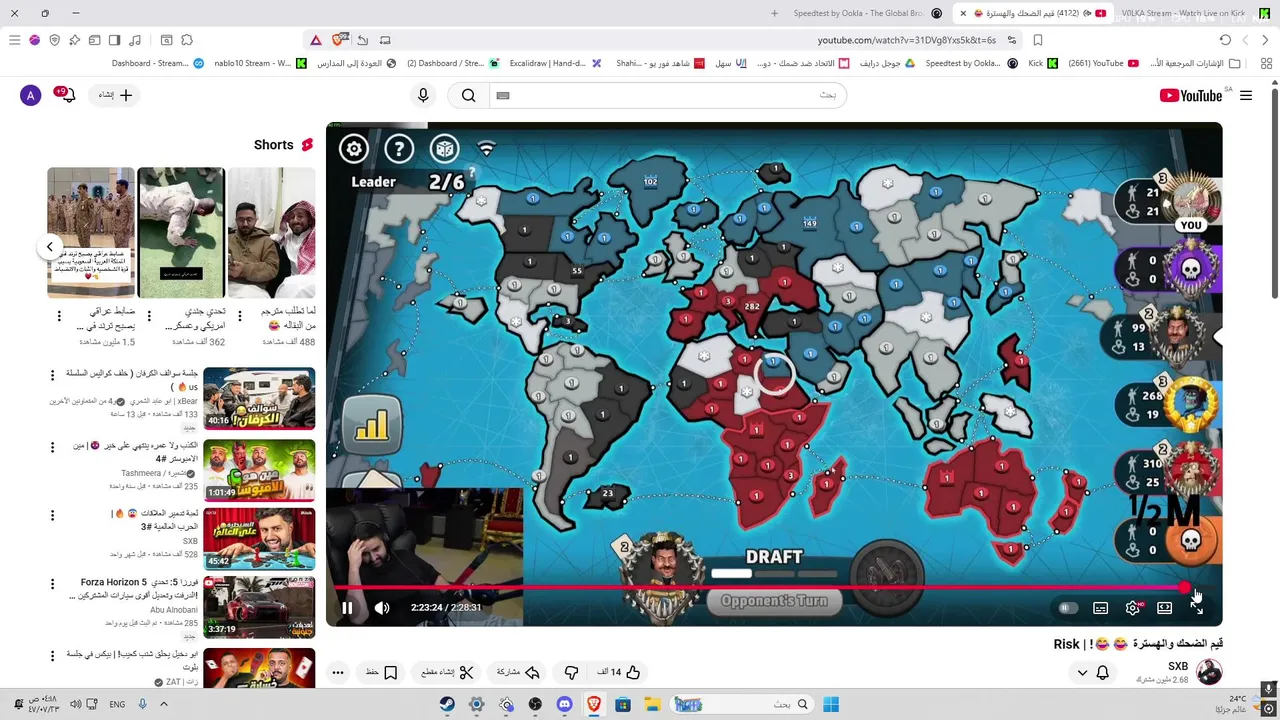Dislike the video
This screenshot has width=1280, height=720.
tap(571, 672)
